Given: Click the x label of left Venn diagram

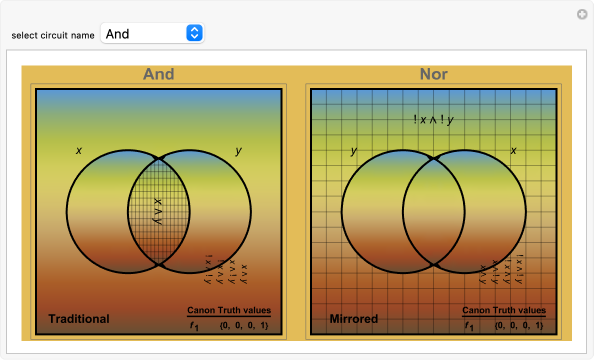Looking at the screenshot, I should pos(79,150).
